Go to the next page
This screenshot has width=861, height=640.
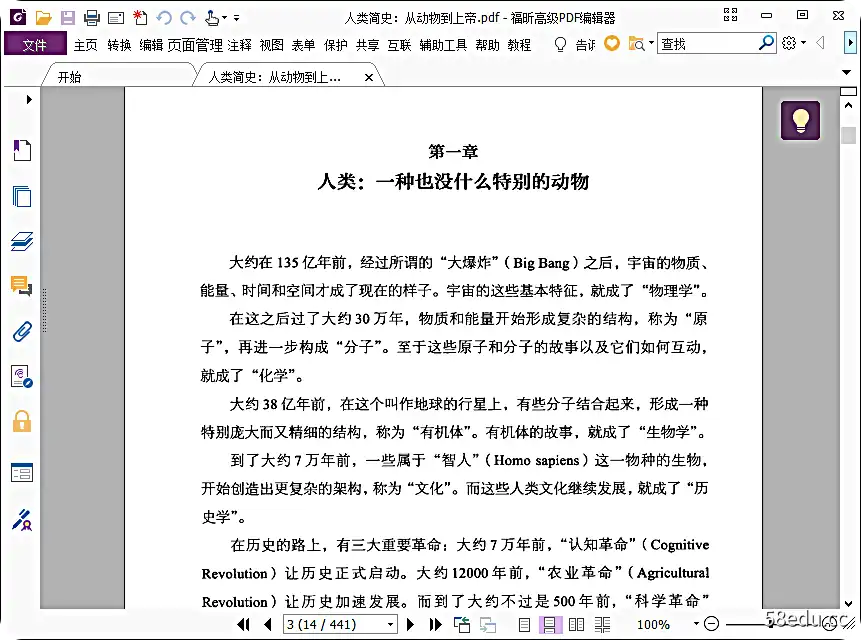tap(410, 624)
